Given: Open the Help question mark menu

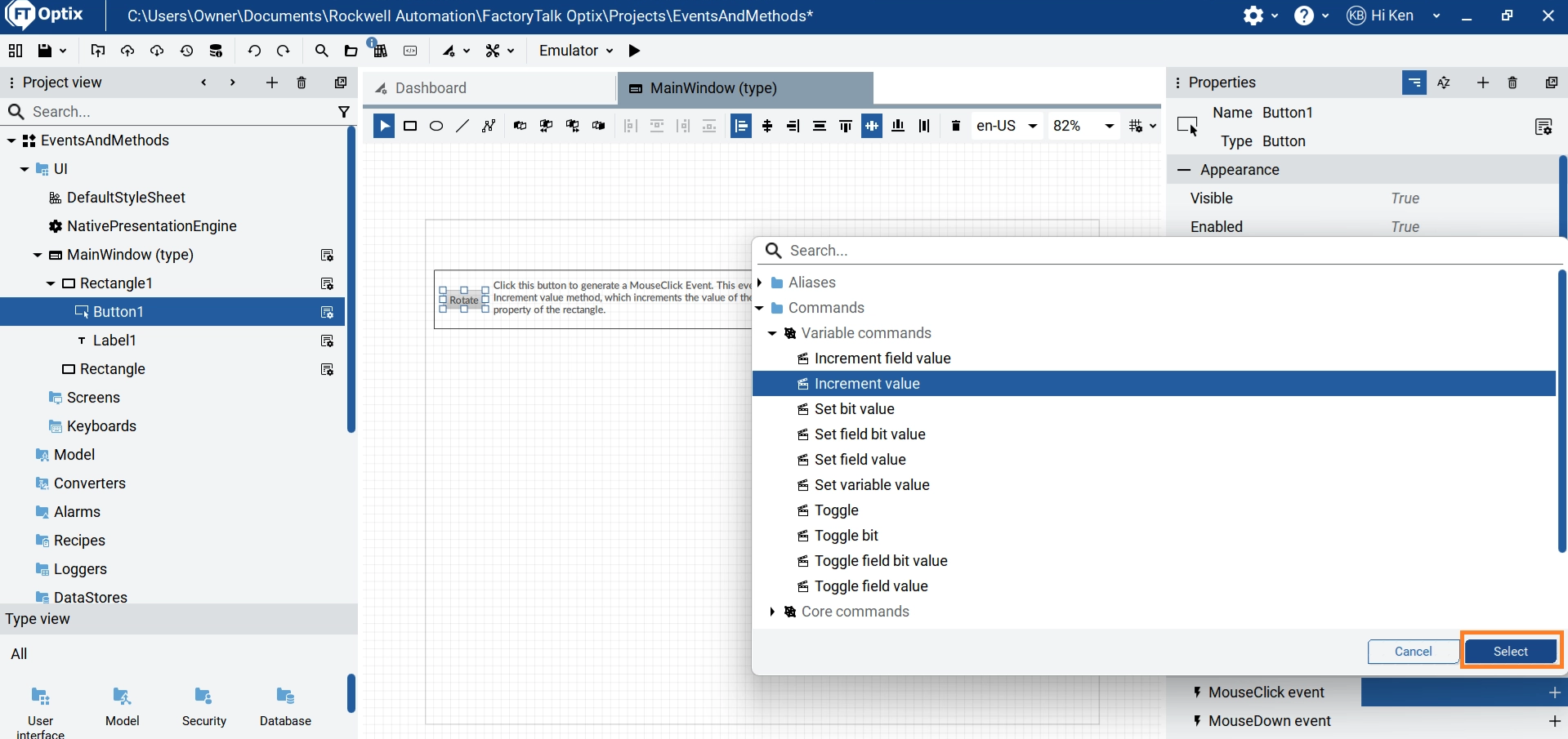Looking at the screenshot, I should point(1304,16).
